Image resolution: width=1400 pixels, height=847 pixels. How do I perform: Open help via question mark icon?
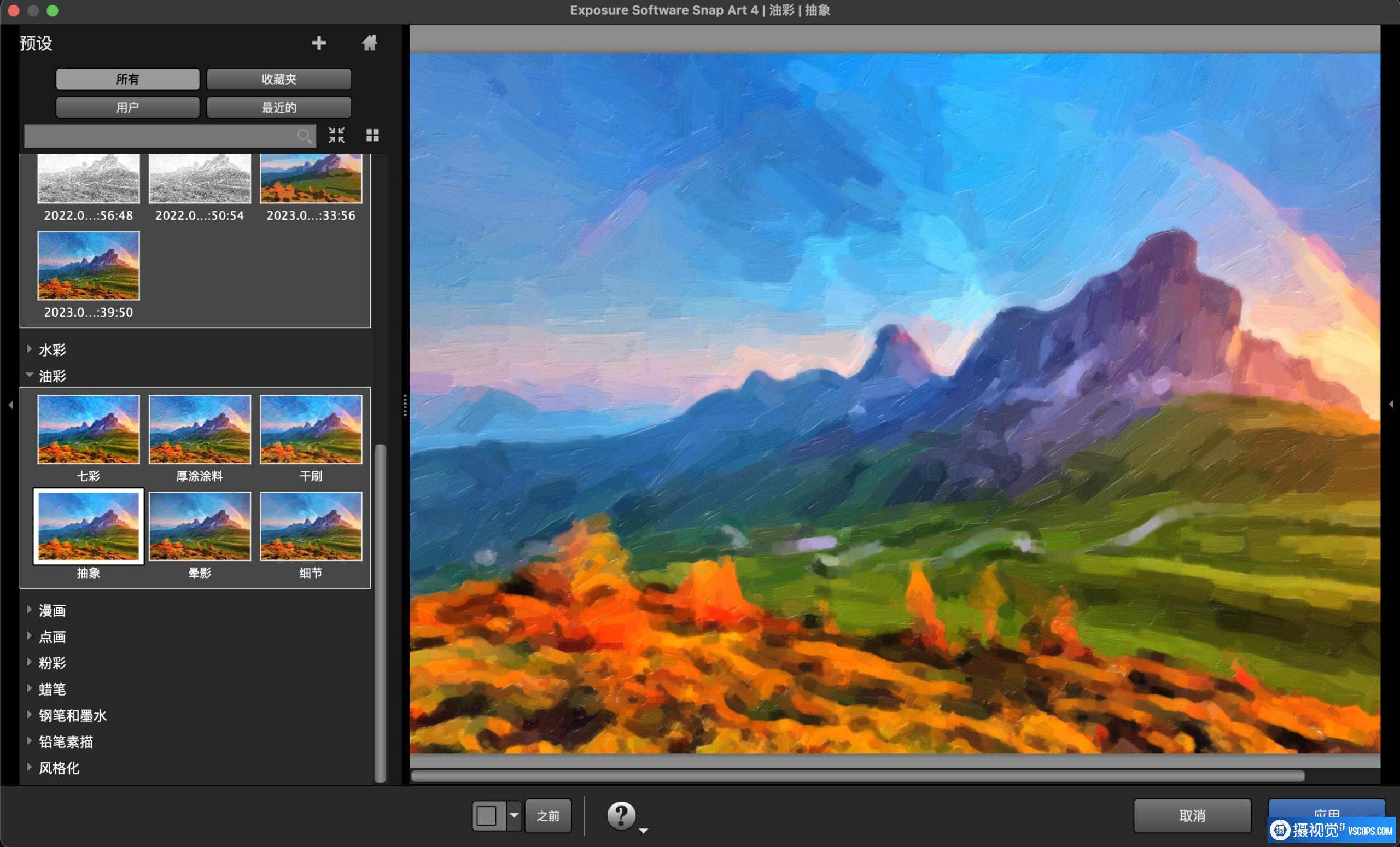pos(621,816)
